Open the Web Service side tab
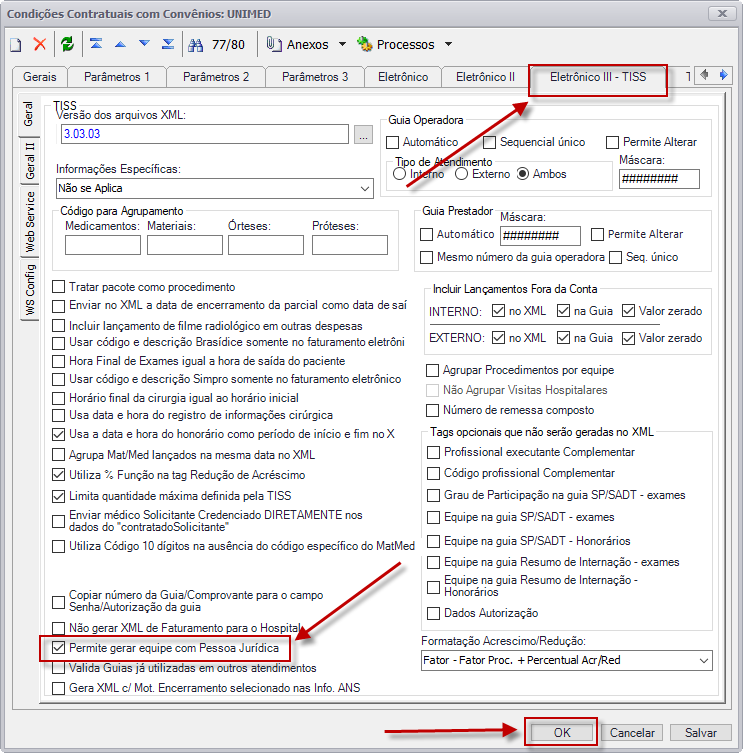 (30, 222)
